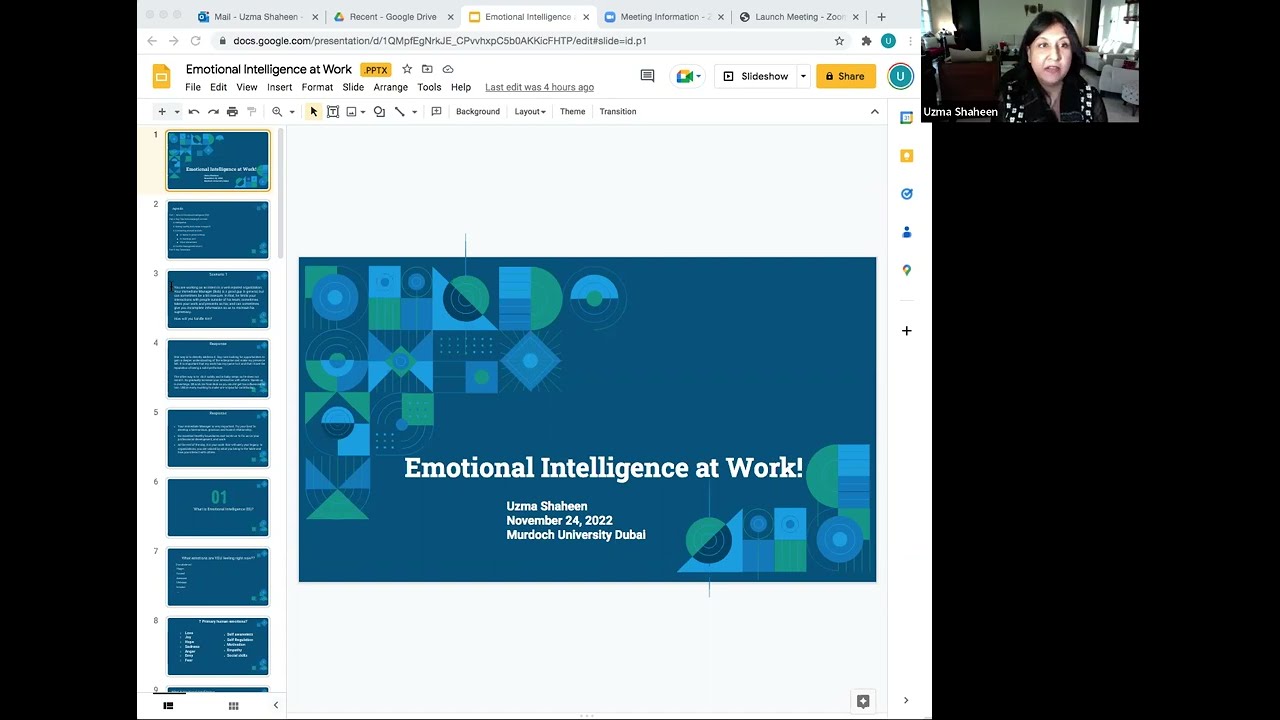Open the Google Meet call dropdown

coord(688,76)
